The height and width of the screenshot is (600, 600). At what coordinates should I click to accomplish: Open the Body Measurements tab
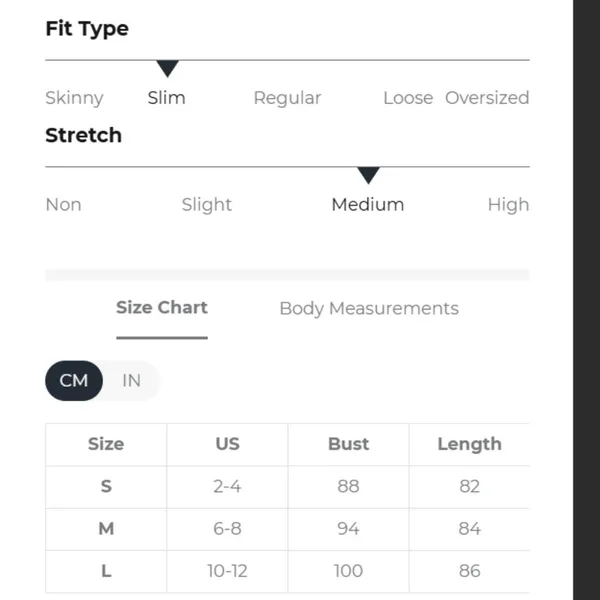[369, 308]
